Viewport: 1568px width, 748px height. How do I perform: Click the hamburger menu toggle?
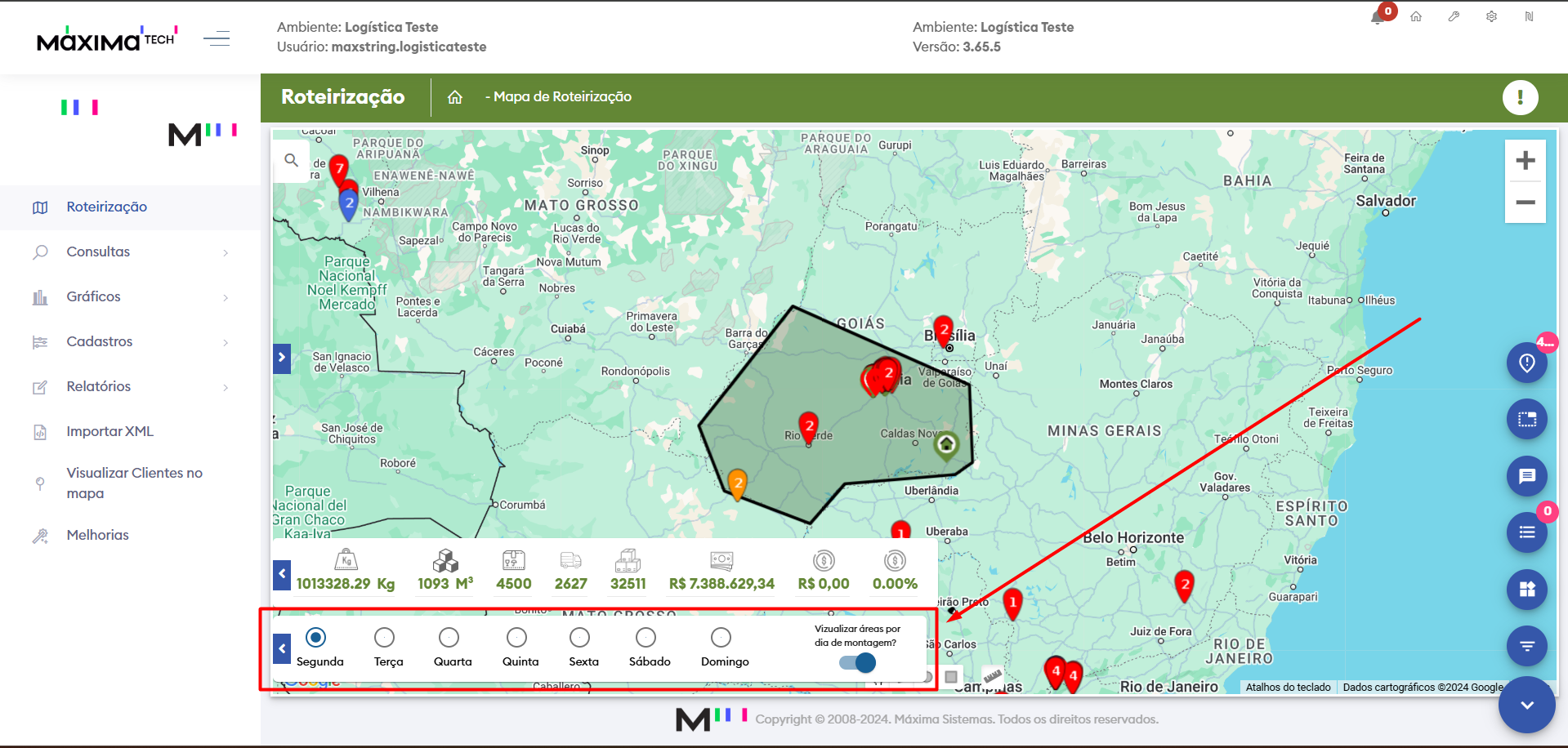click(x=217, y=38)
